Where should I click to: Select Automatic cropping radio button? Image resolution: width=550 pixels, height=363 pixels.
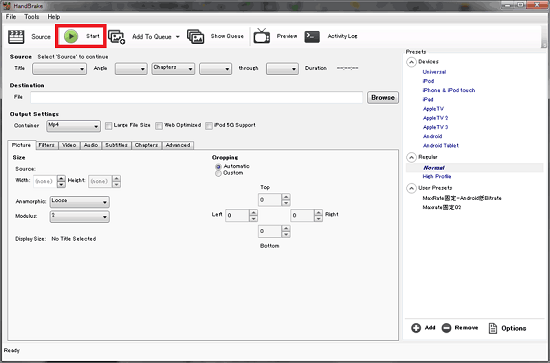pyautogui.click(x=218, y=167)
